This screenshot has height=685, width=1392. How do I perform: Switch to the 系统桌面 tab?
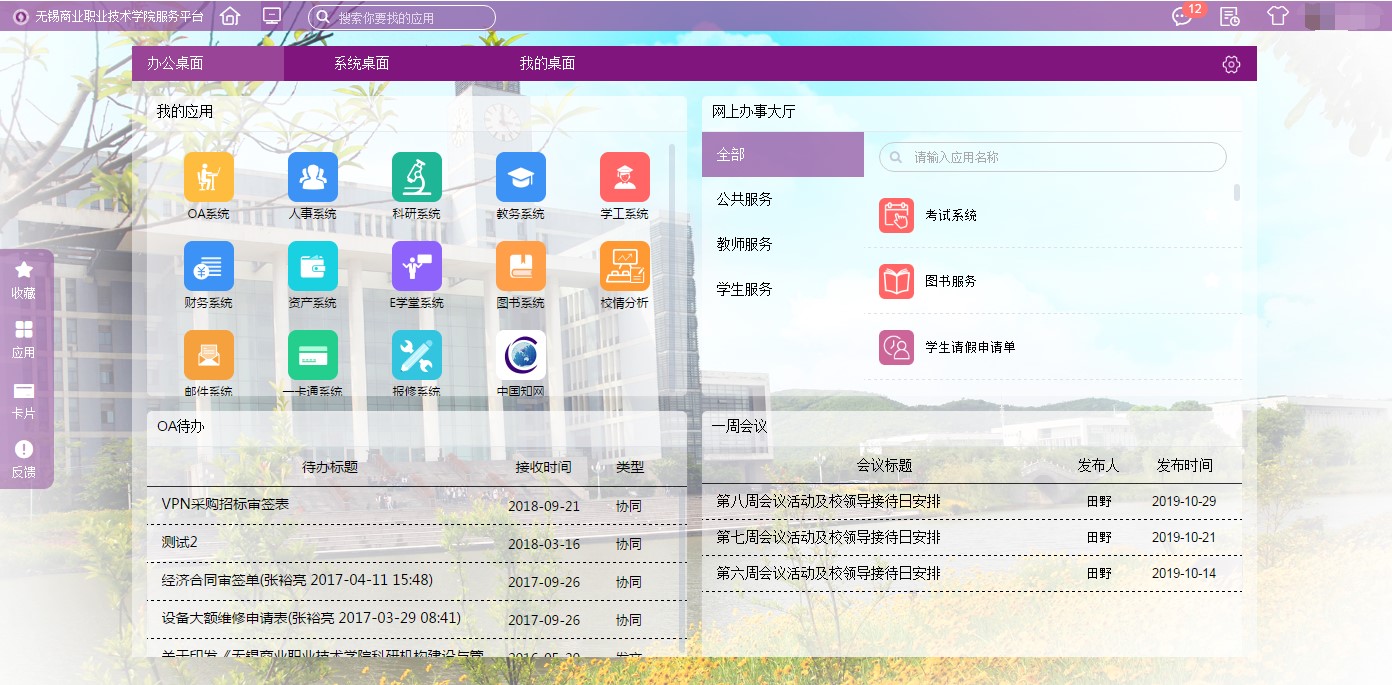pyautogui.click(x=361, y=63)
